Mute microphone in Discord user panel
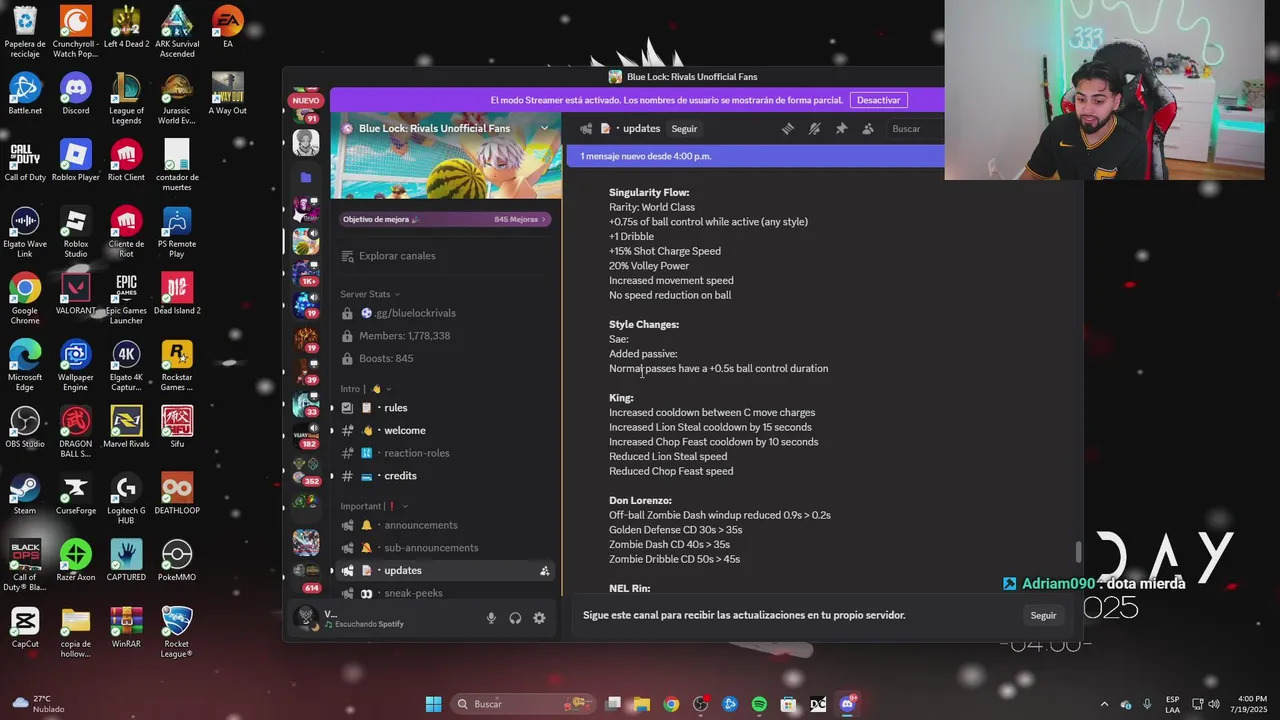 [491, 618]
